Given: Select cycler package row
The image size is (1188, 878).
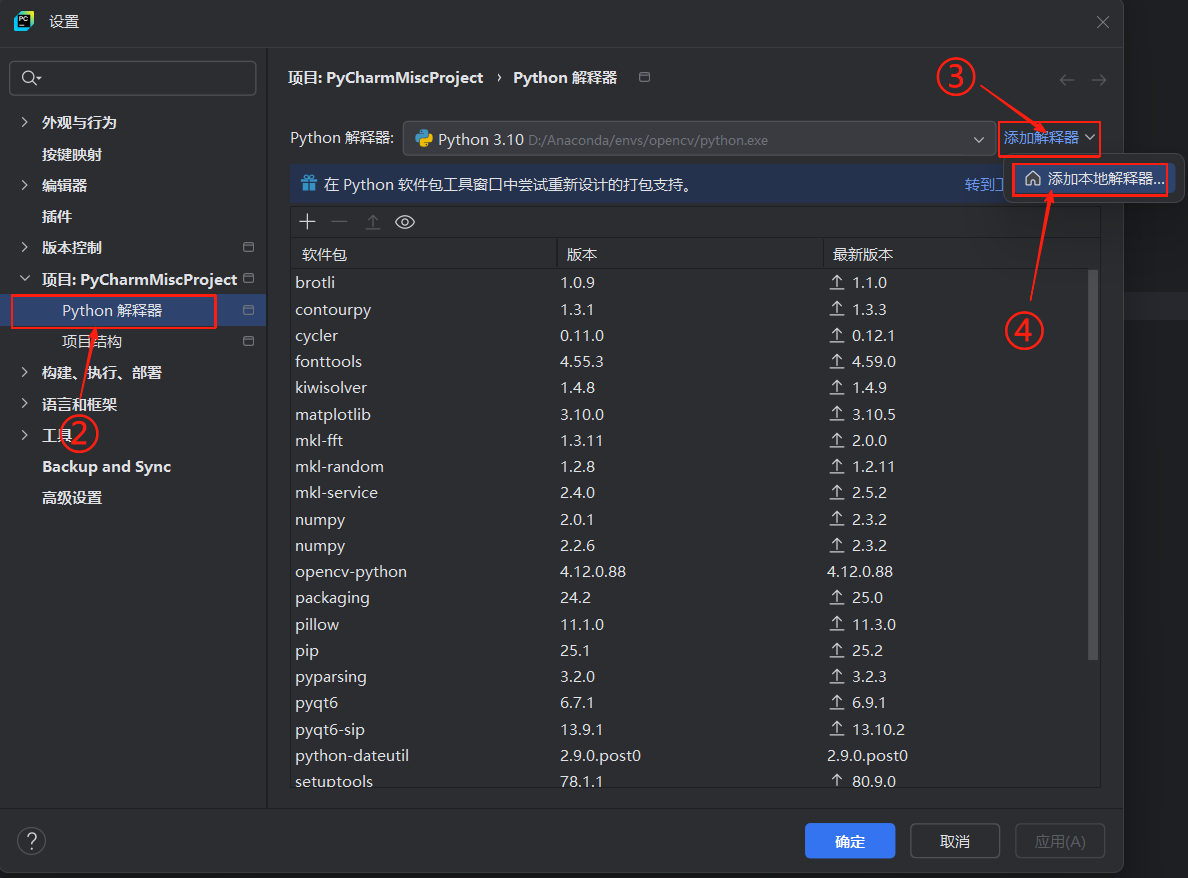Looking at the screenshot, I should [x=689, y=335].
